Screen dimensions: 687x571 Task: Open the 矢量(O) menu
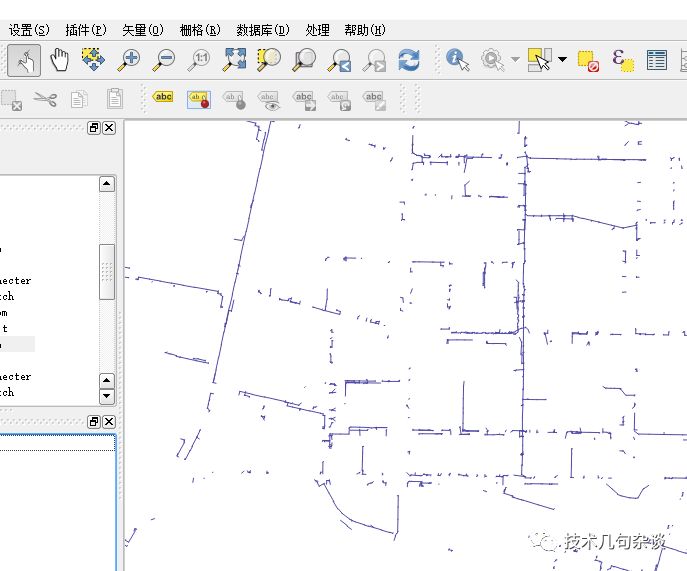coord(143,30)
